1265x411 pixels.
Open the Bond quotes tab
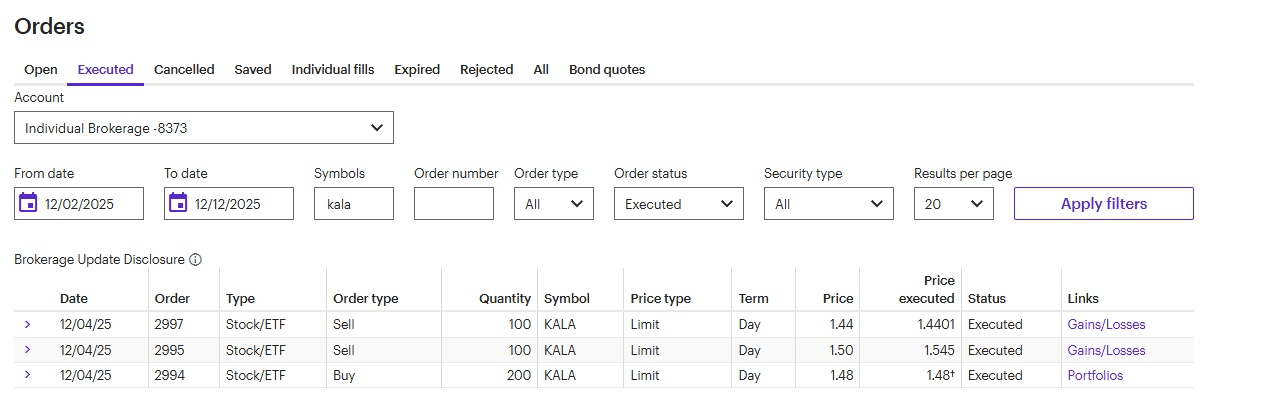click(607, 70)
